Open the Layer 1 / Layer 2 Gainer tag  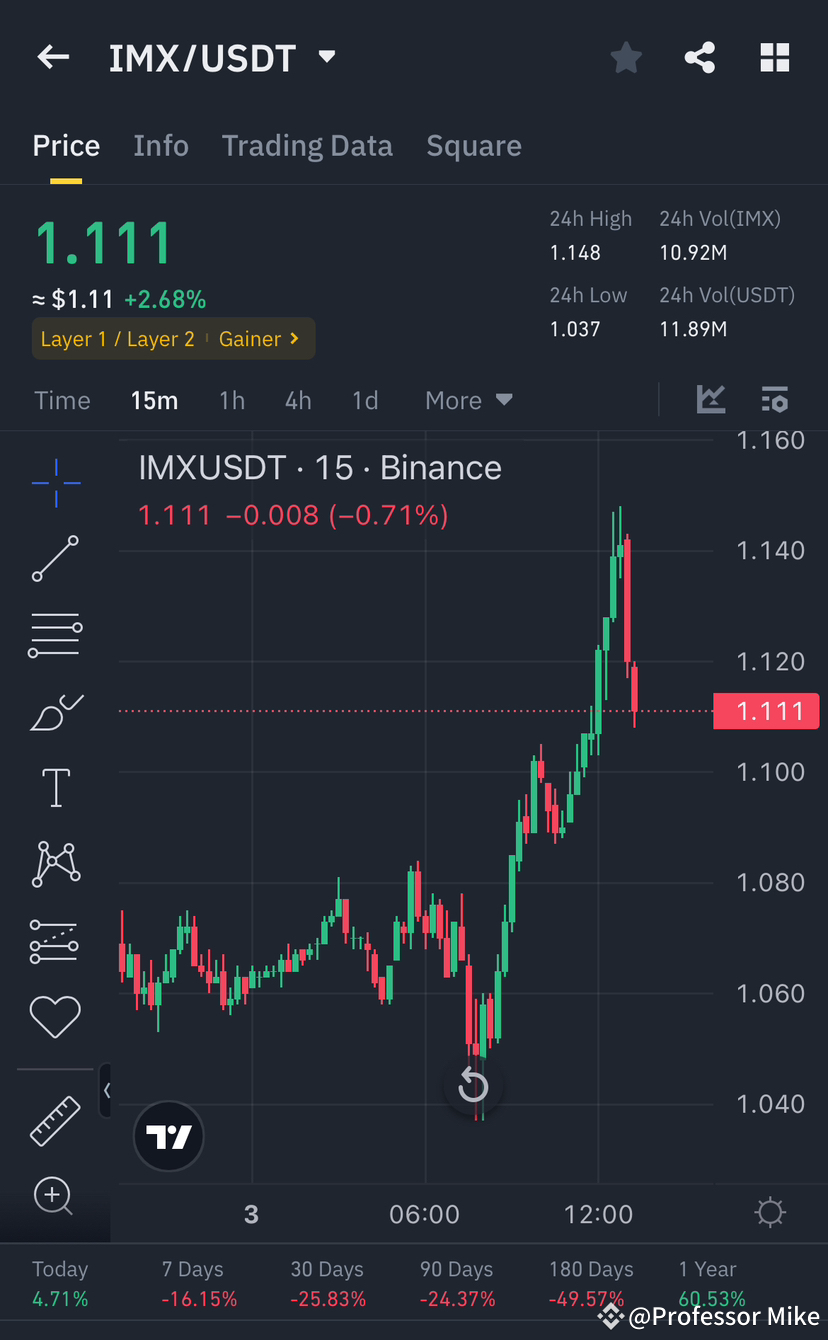[173, 338]
